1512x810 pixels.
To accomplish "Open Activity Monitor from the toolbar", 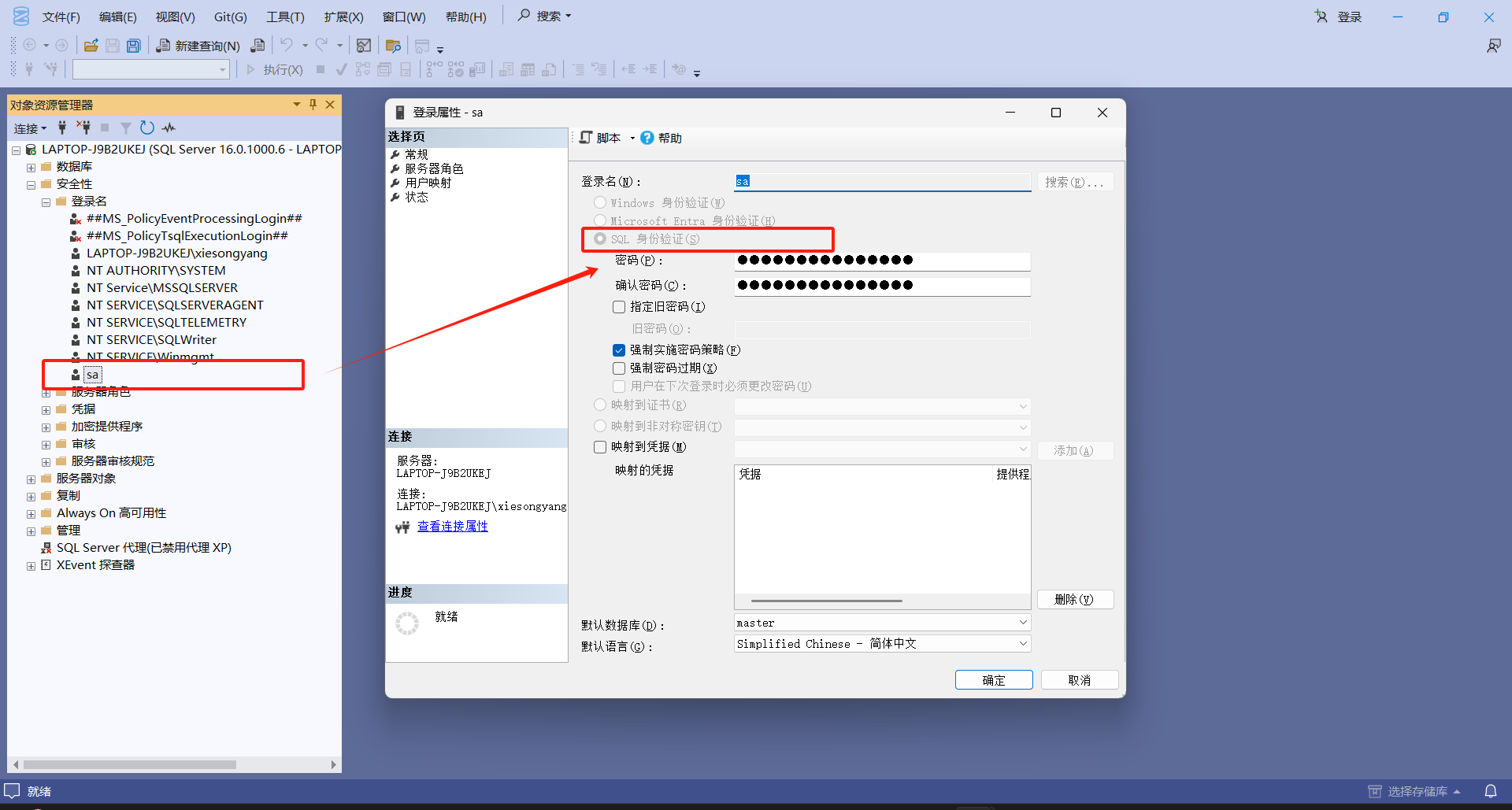I will click(x=363, y=45).
